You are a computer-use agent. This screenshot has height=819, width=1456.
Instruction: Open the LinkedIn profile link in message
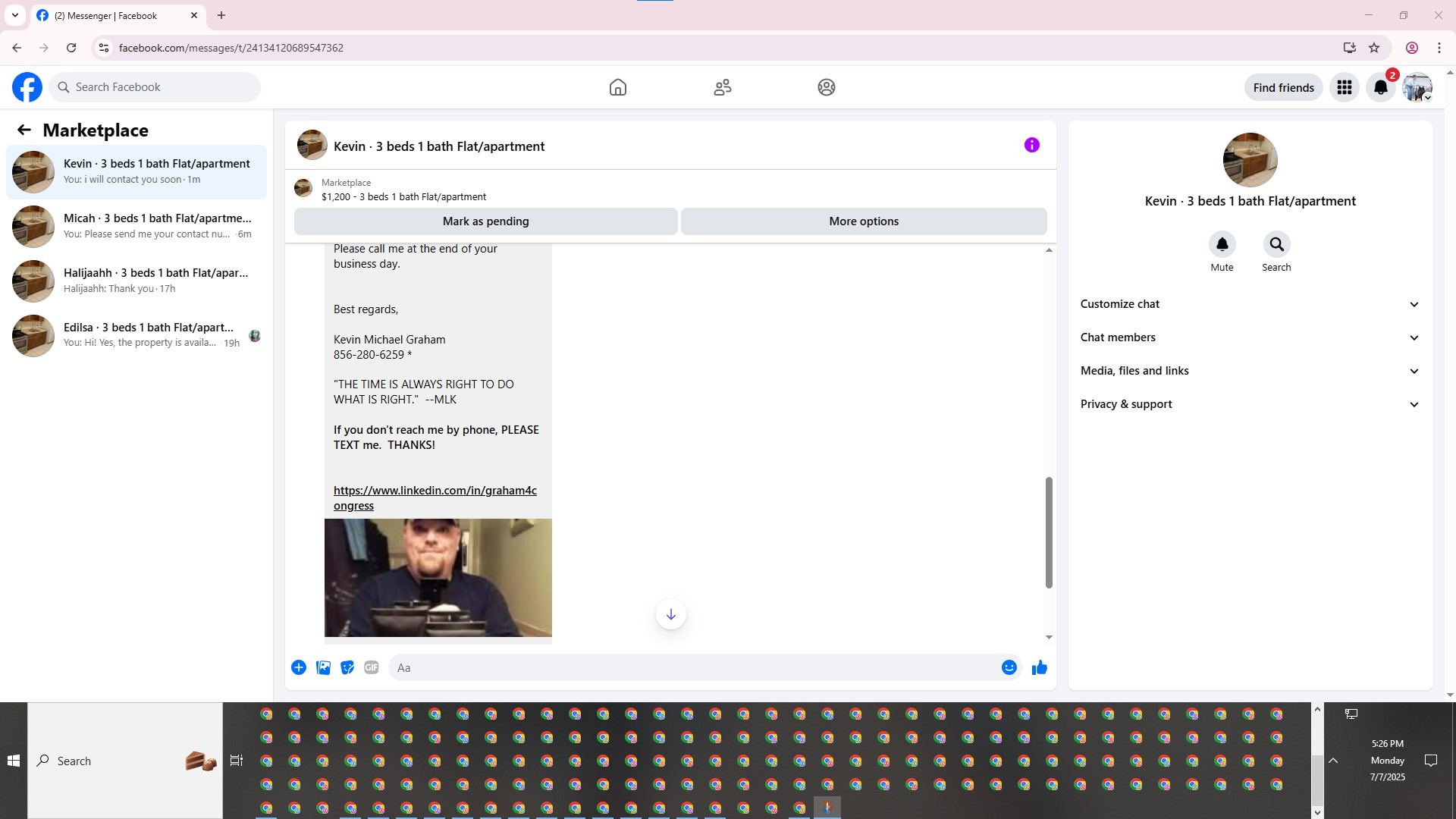click(x=435, y=491)
